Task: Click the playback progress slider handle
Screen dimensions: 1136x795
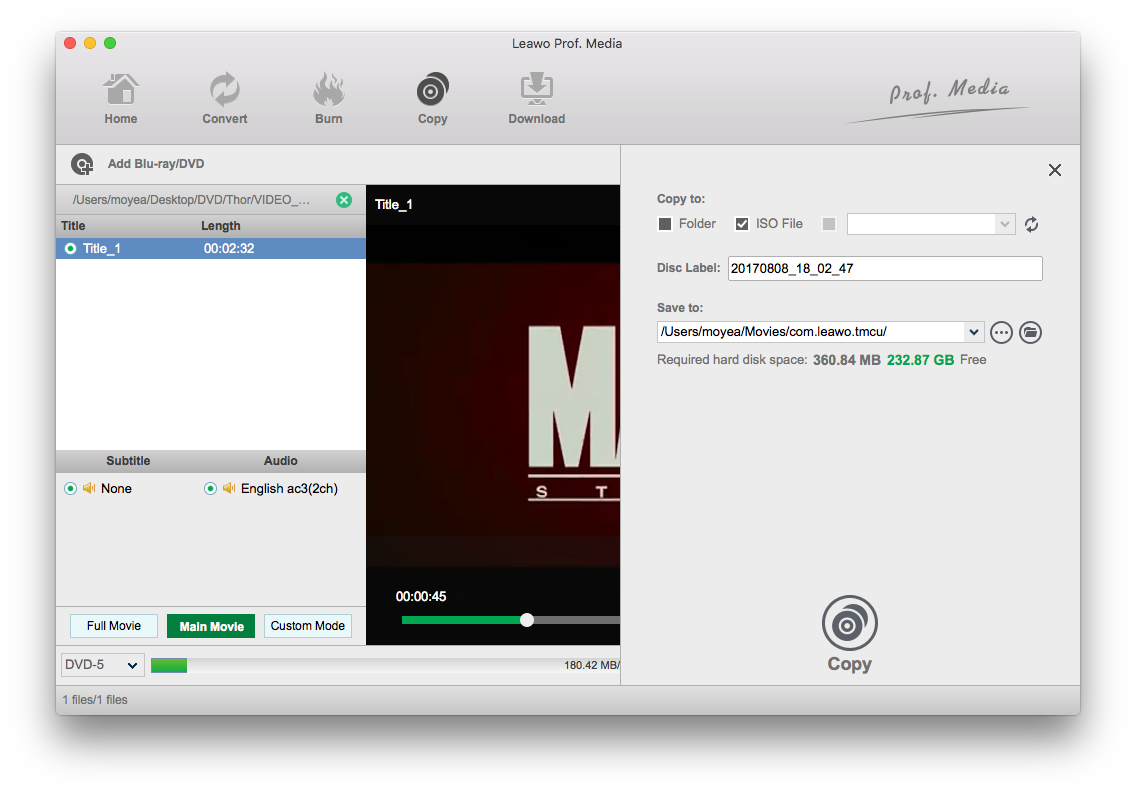Action: tap(527, 620)
